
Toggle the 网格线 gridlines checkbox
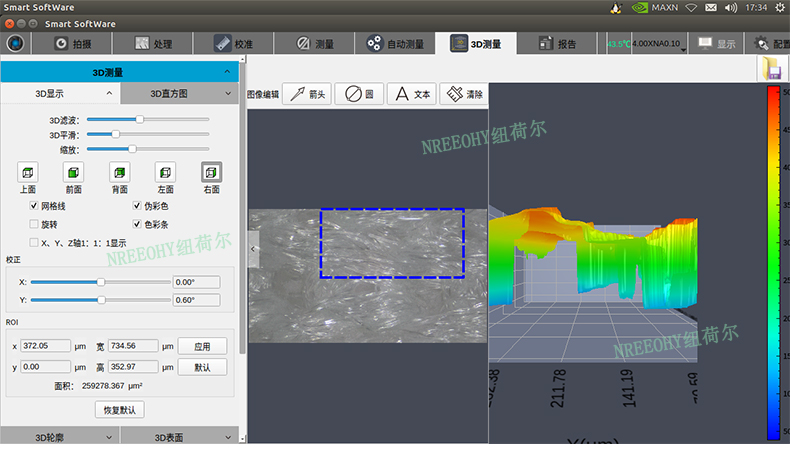click(x=34, y=206)
